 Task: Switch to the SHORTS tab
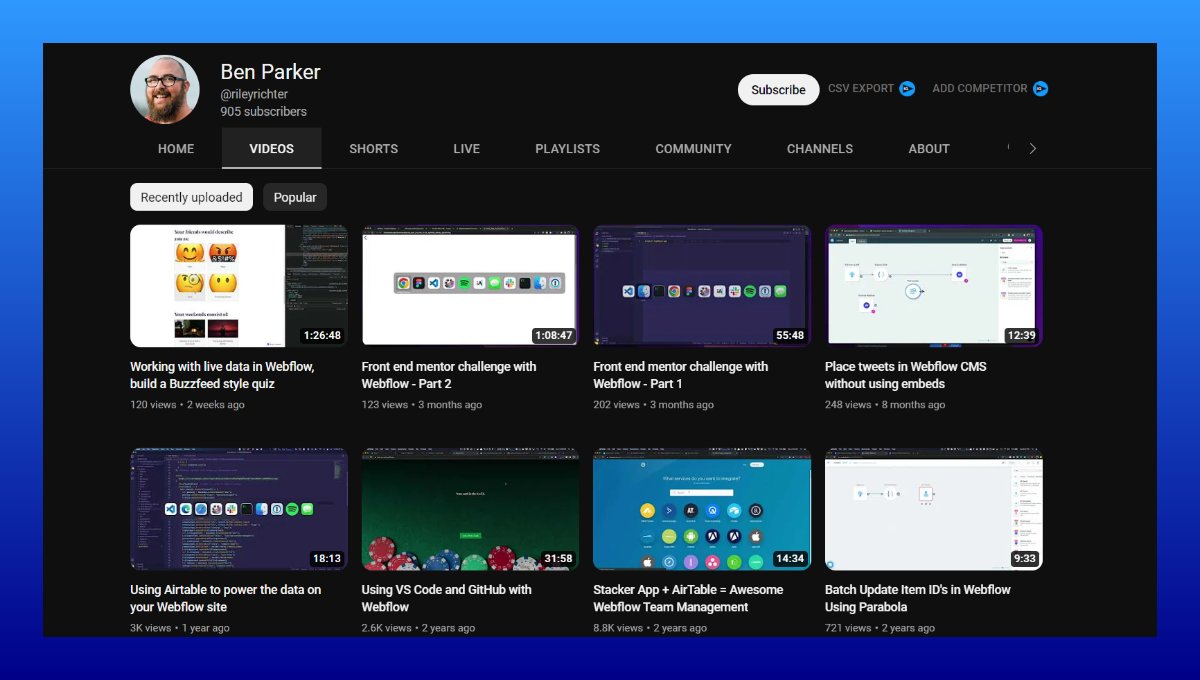(x=373, y=148)
